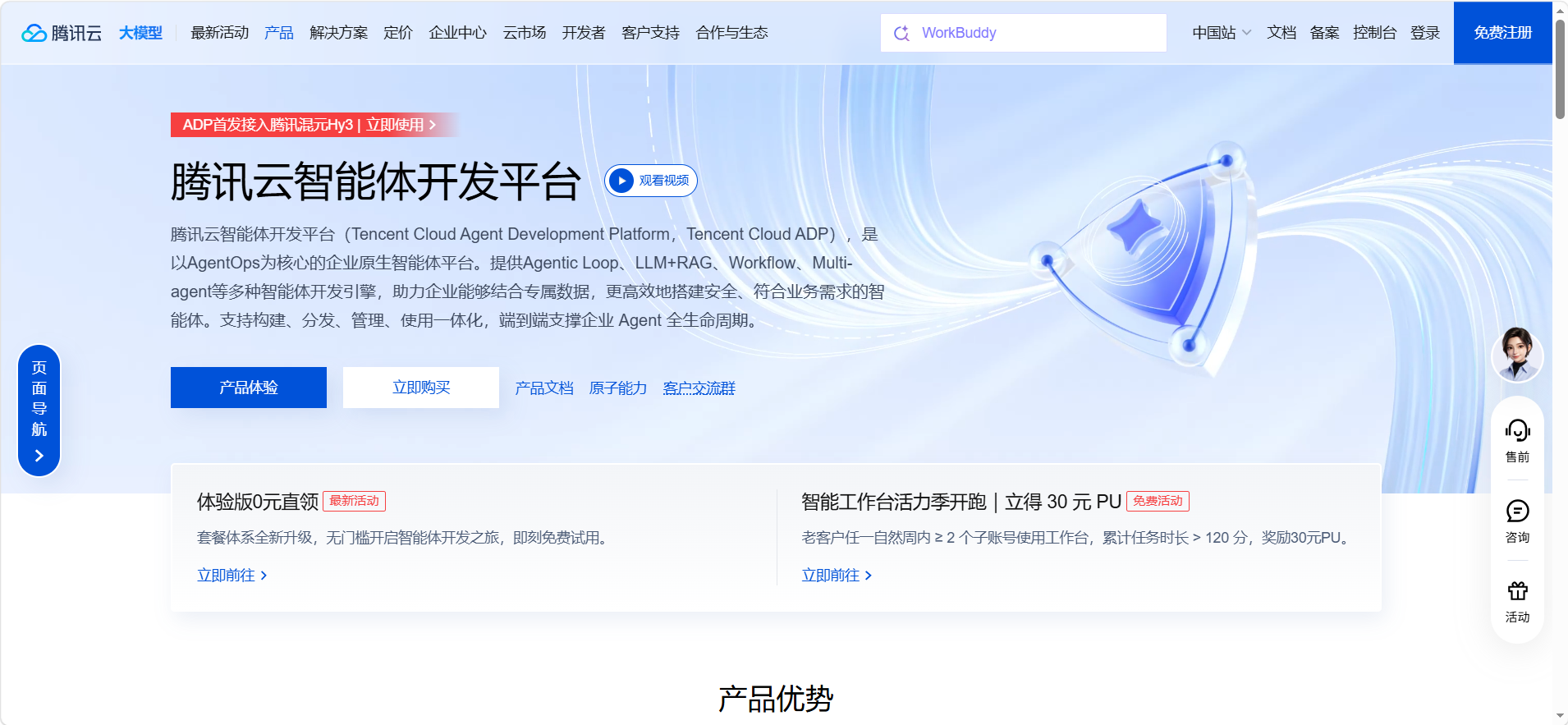Open the 控制台 console link
Viewport: 1568px width, 725px height.
pyautogui.click(x=1374, y=33)
